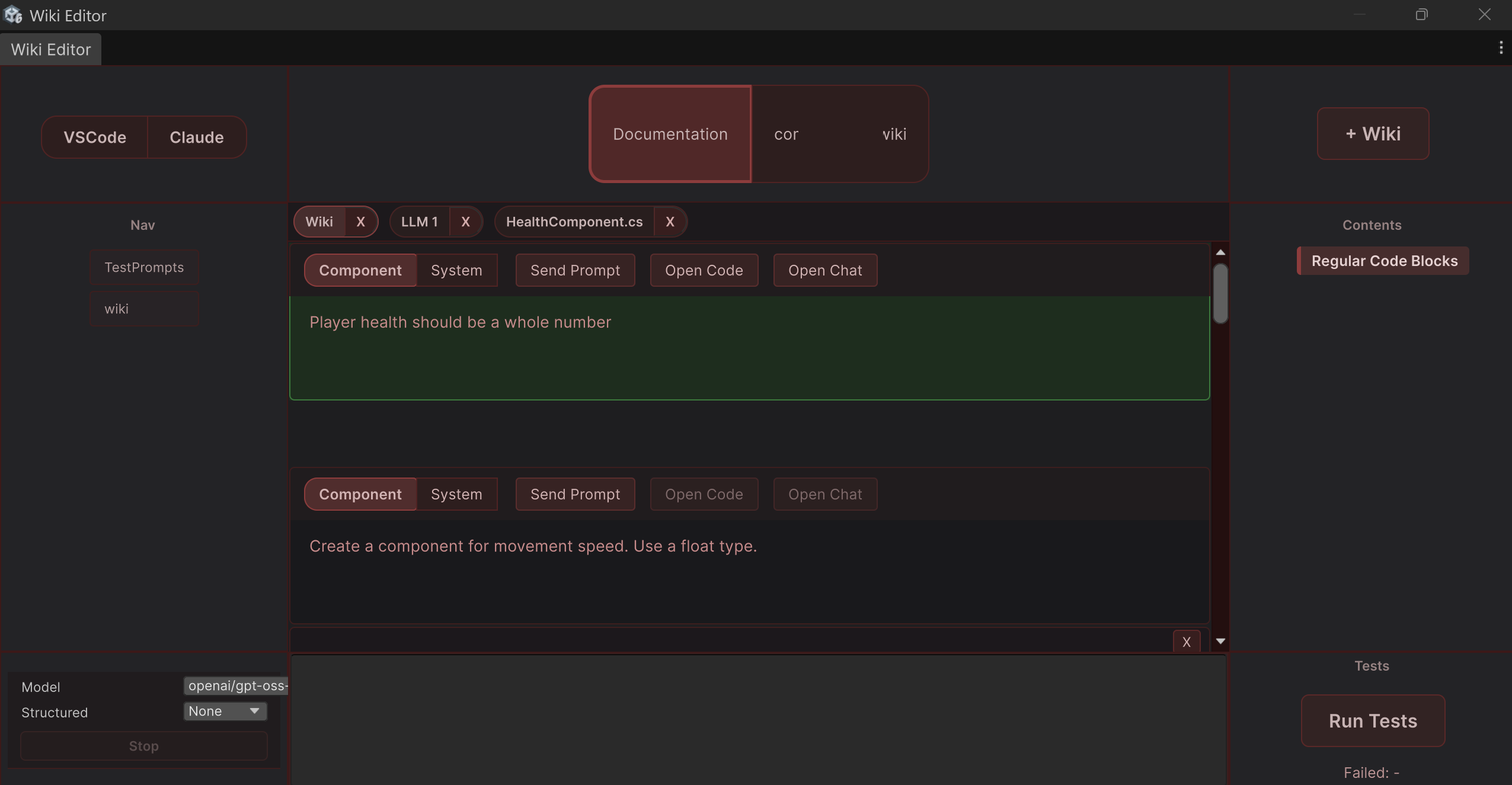Click the Wiki Editor app icon
Viewport: 1512px width, 785px height.
pyautogui.click(x=12, y=15)
